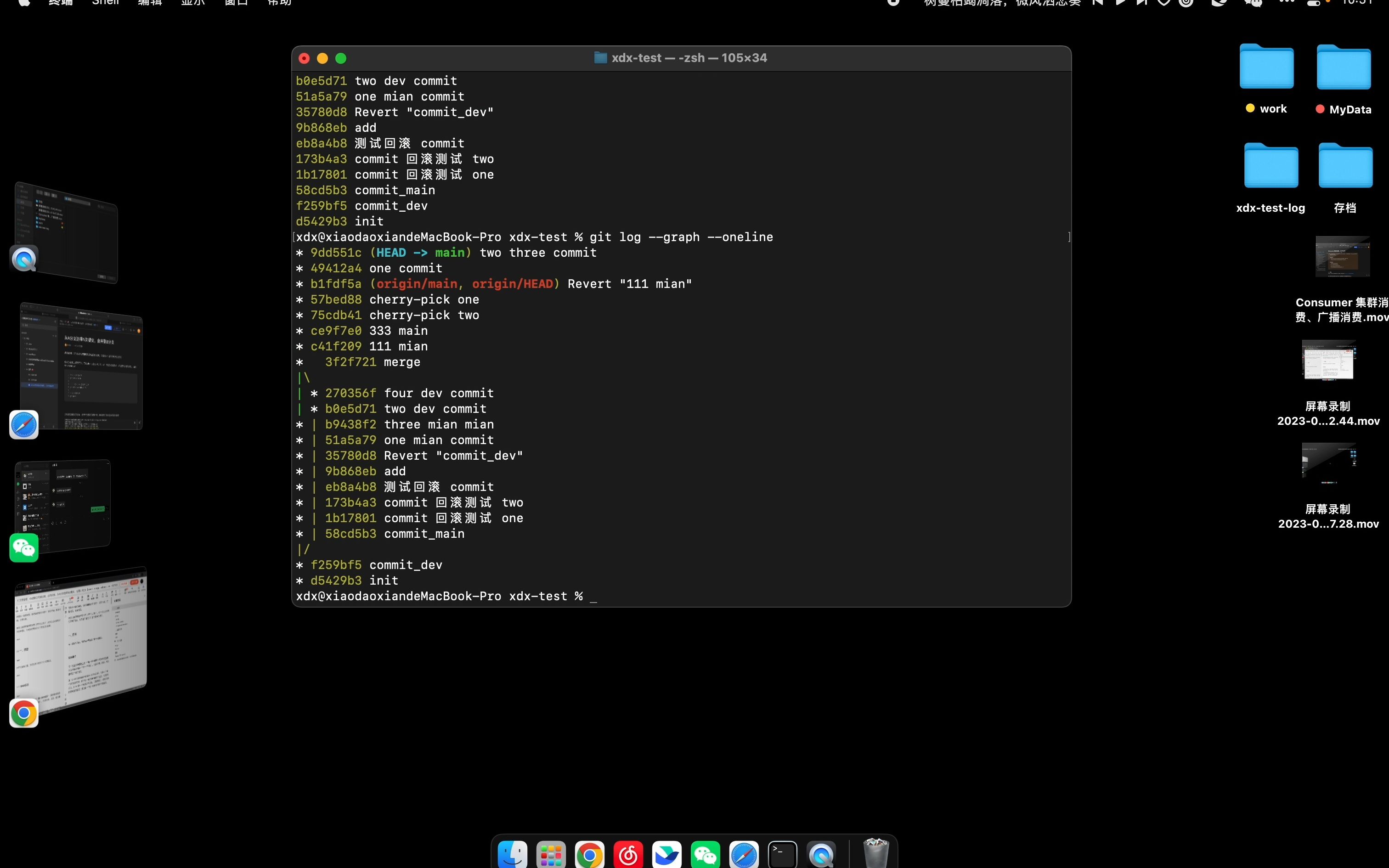Click the graph line 'd5429b3 init'
1389x868 pixels.
point(355,581)
